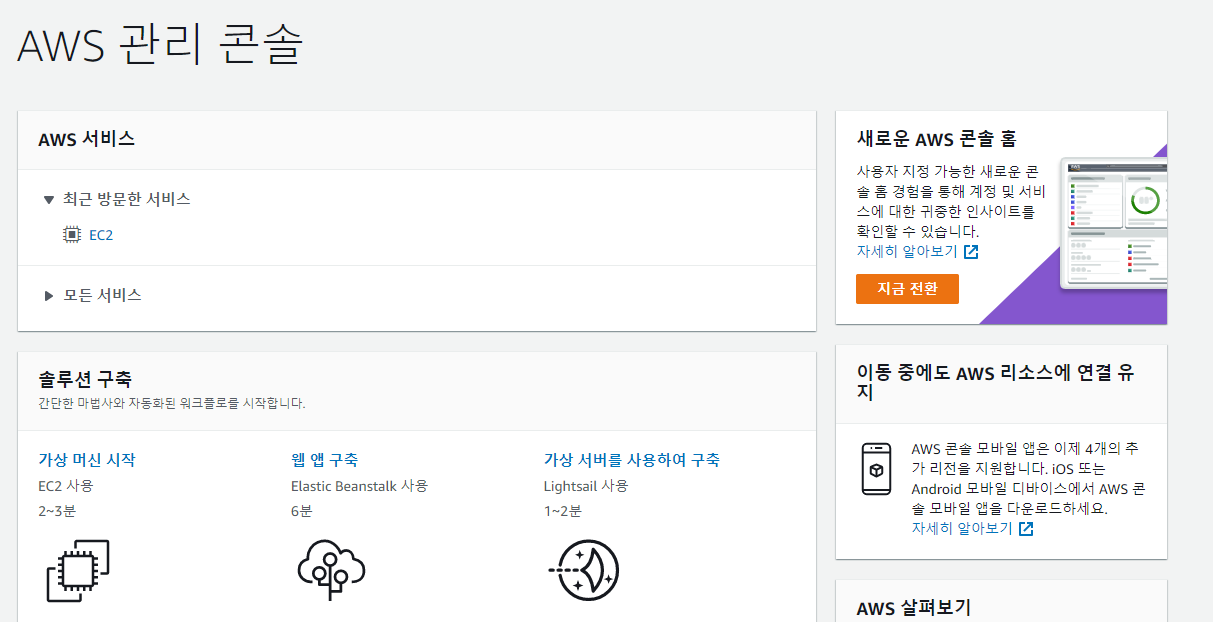This screenshot has width=1213, height=622.
Task: Click the EC2 virtual machine chip illustration
Action: (78, 570)
